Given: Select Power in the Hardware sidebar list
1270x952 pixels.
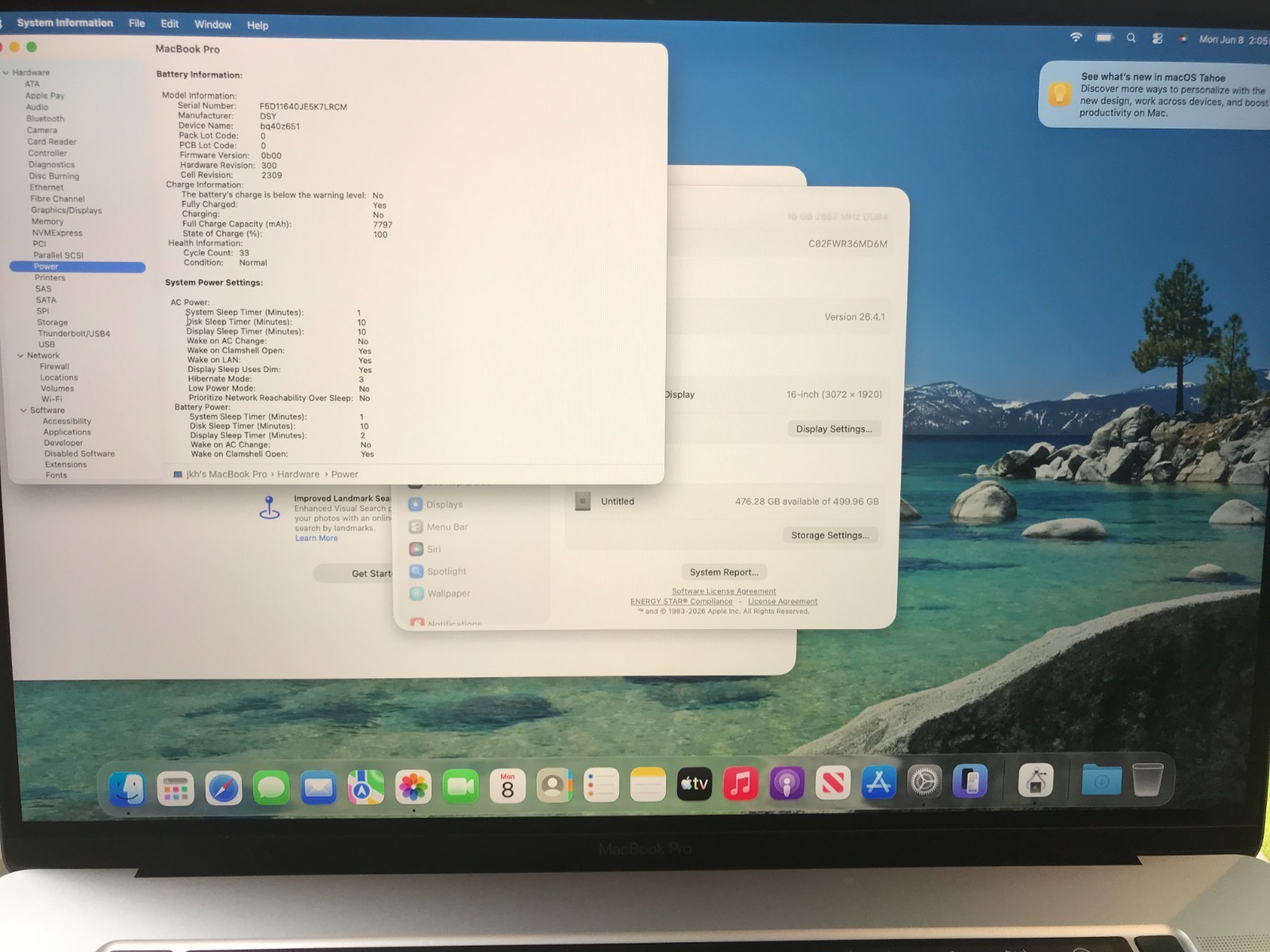Looking at the screenshot, I should click(78, 267).
